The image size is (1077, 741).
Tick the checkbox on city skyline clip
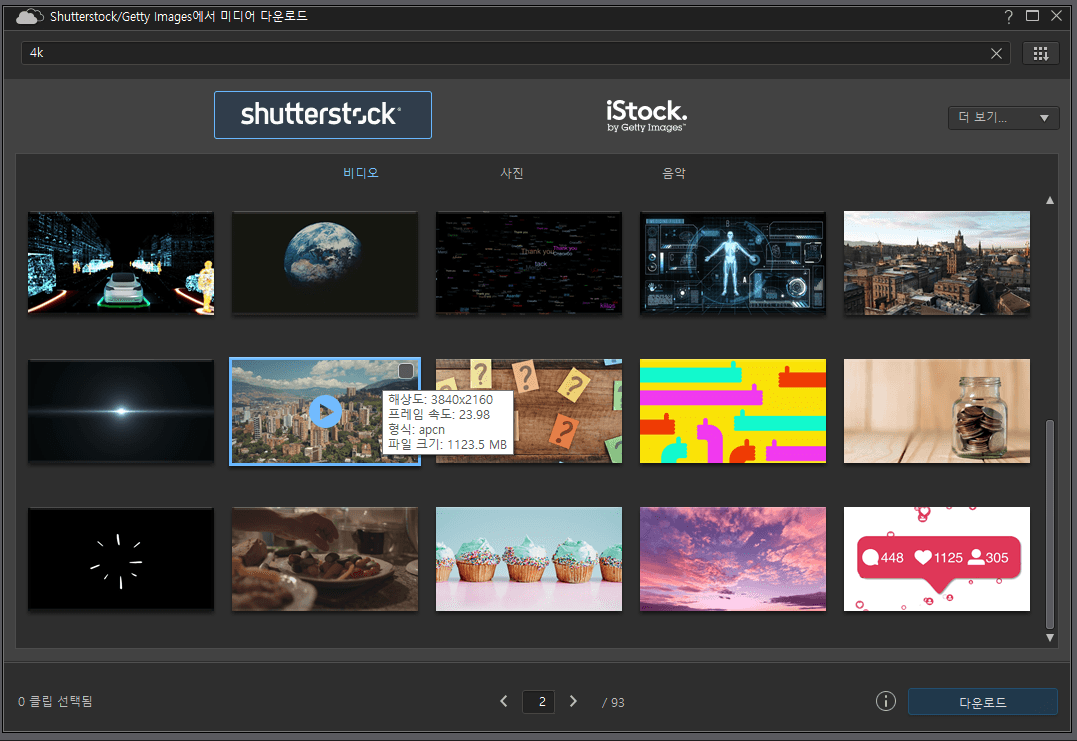pyautogui.click(x=406, y=371)
